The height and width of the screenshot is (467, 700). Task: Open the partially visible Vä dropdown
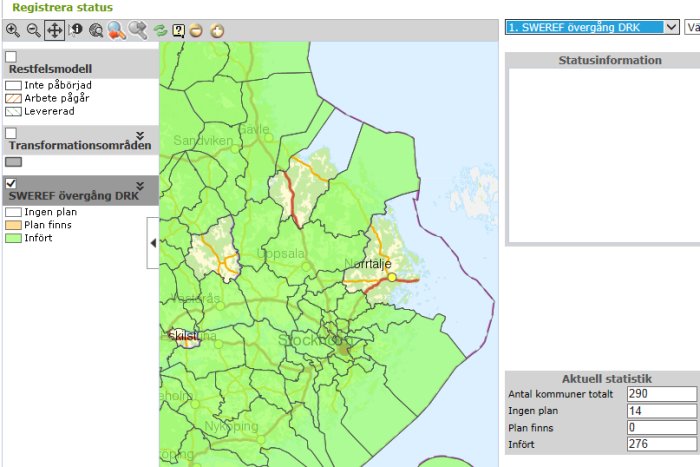coord(692,27)
